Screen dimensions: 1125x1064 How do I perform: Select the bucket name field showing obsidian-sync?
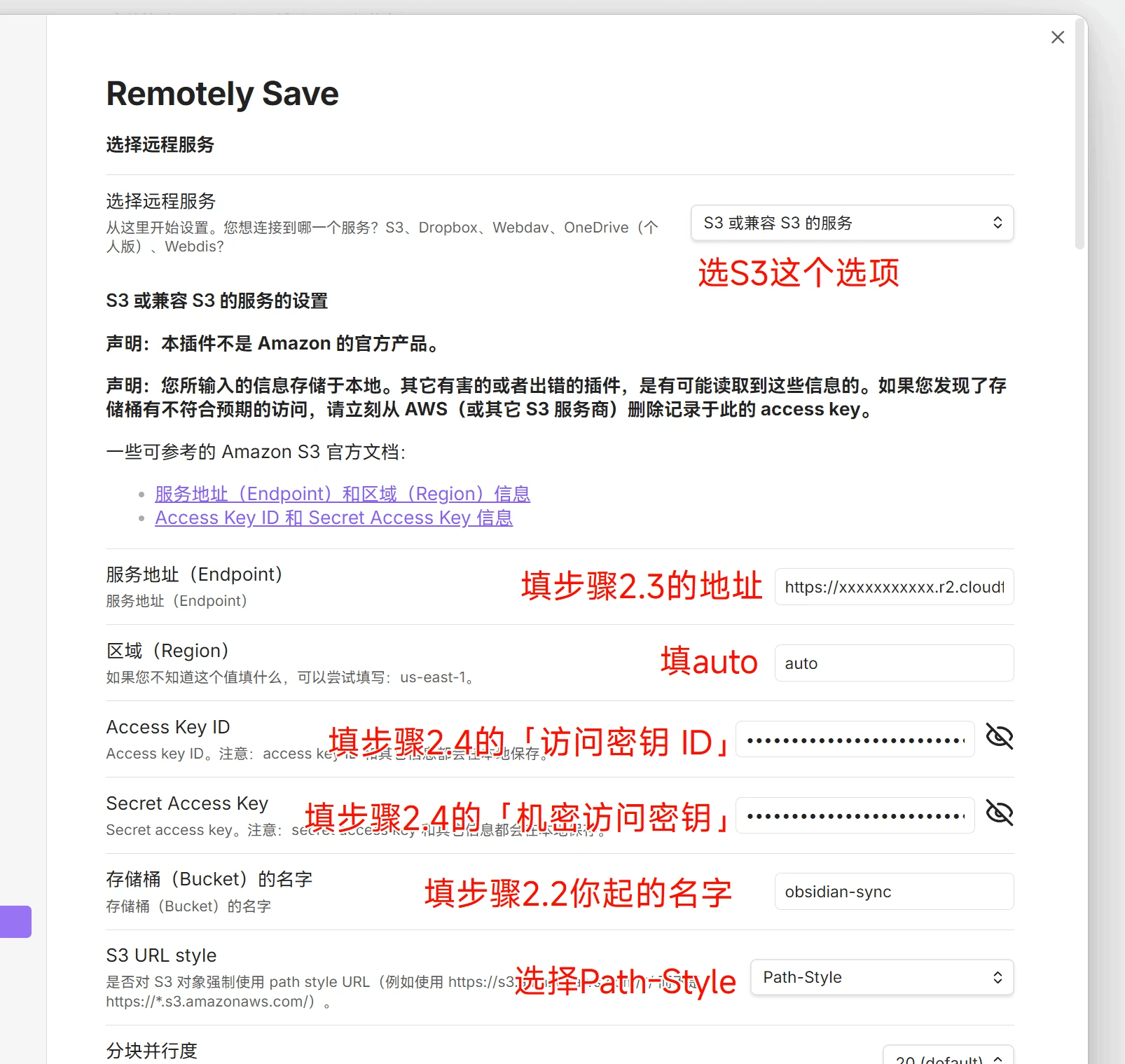894,891
